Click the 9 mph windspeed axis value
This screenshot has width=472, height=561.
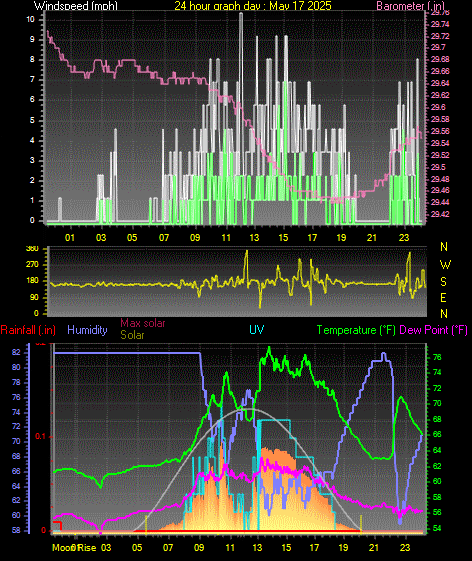tap(32, 39)
